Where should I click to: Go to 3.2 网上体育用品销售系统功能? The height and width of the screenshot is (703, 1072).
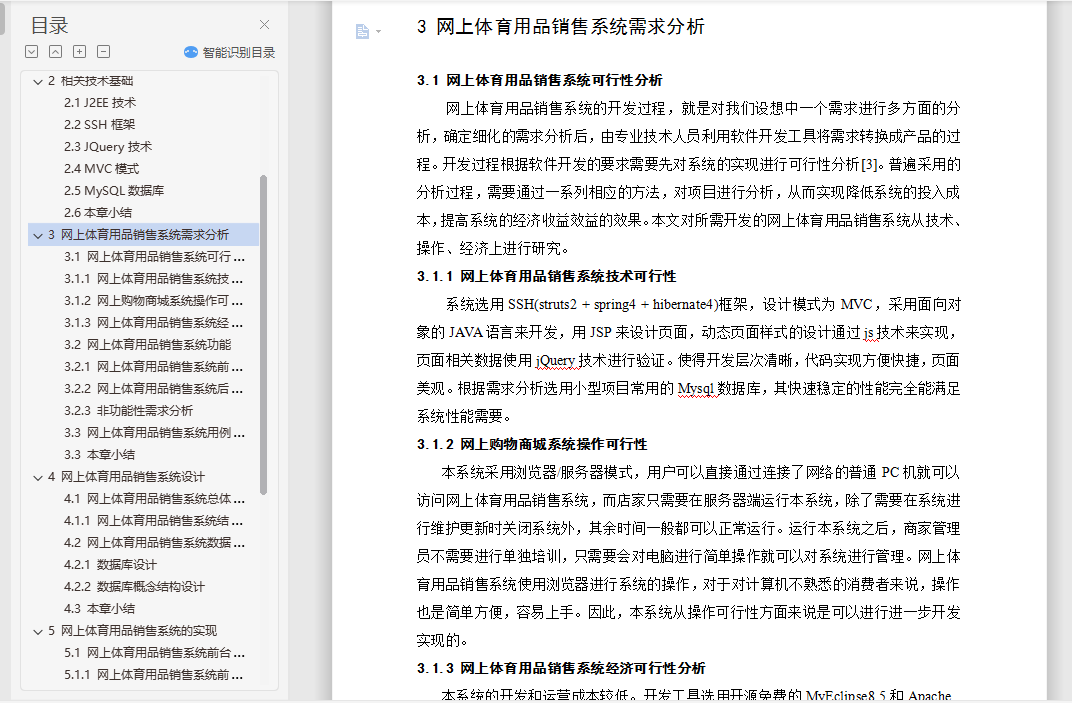(148, 344)
